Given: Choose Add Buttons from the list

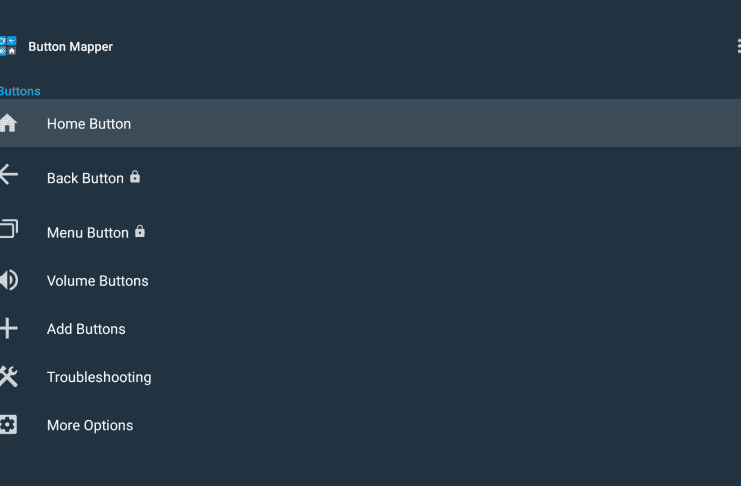Looking at the screenshot, I should coord(370,329).
